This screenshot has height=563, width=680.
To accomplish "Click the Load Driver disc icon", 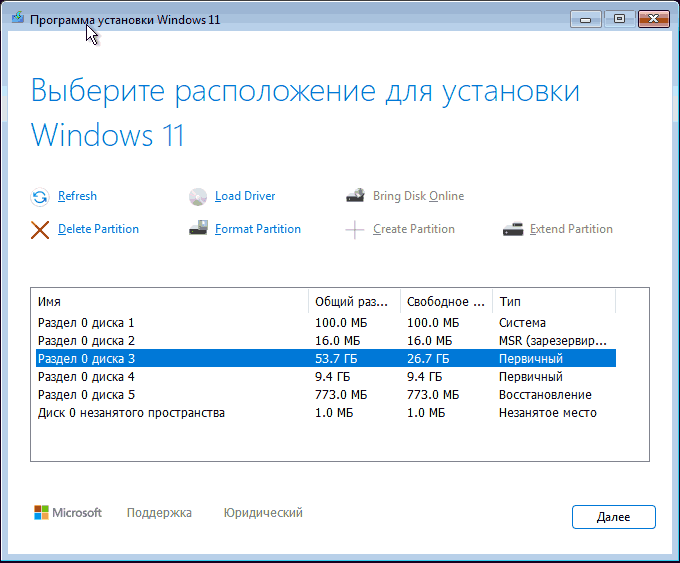I will click(198, 197).
